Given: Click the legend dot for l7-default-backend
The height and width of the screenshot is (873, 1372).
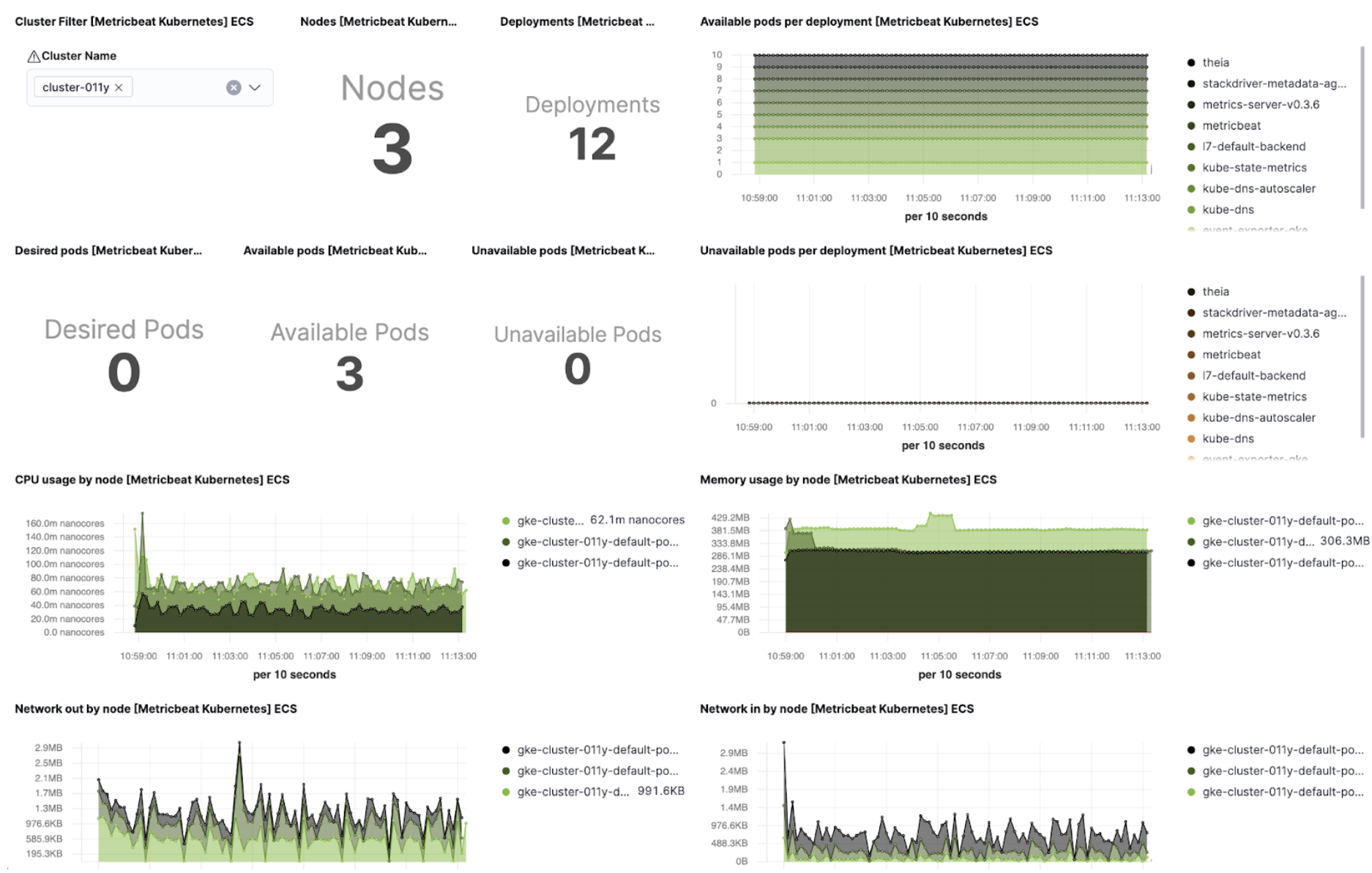Looking at the screenshot, I should pos(1192,146).
